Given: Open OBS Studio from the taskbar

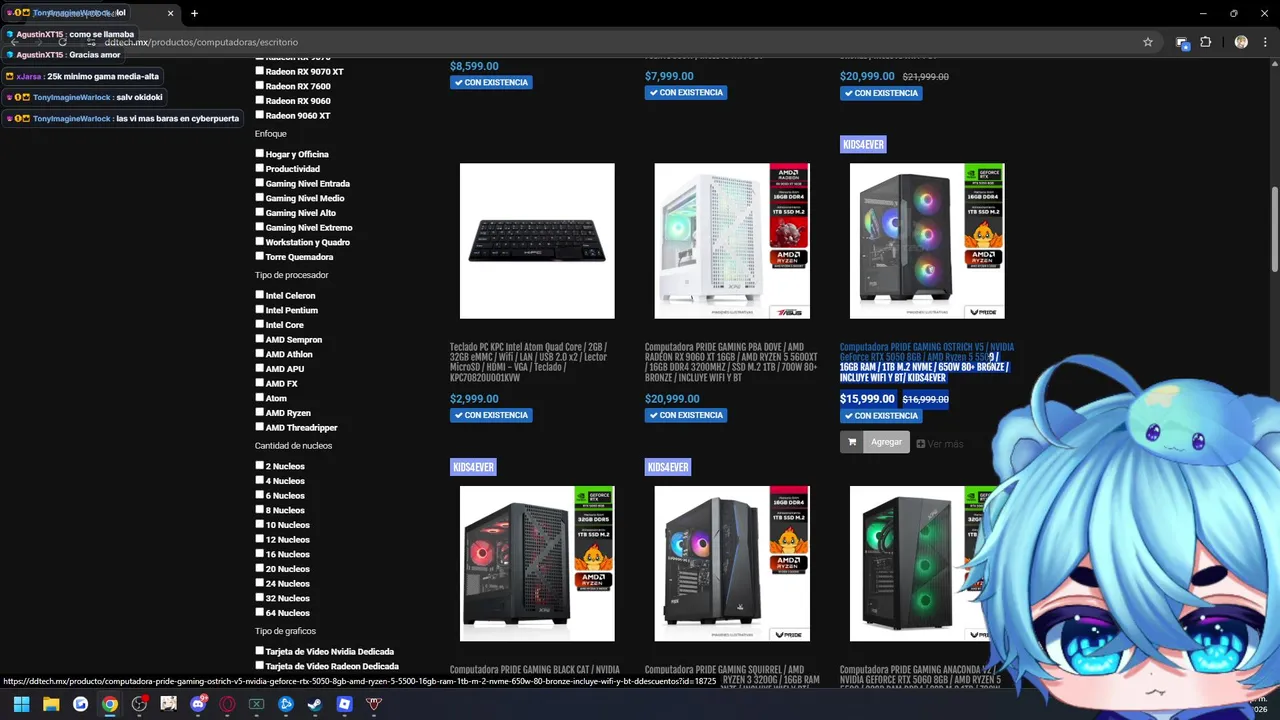Looking at the screenshot, I should point(139,704).
